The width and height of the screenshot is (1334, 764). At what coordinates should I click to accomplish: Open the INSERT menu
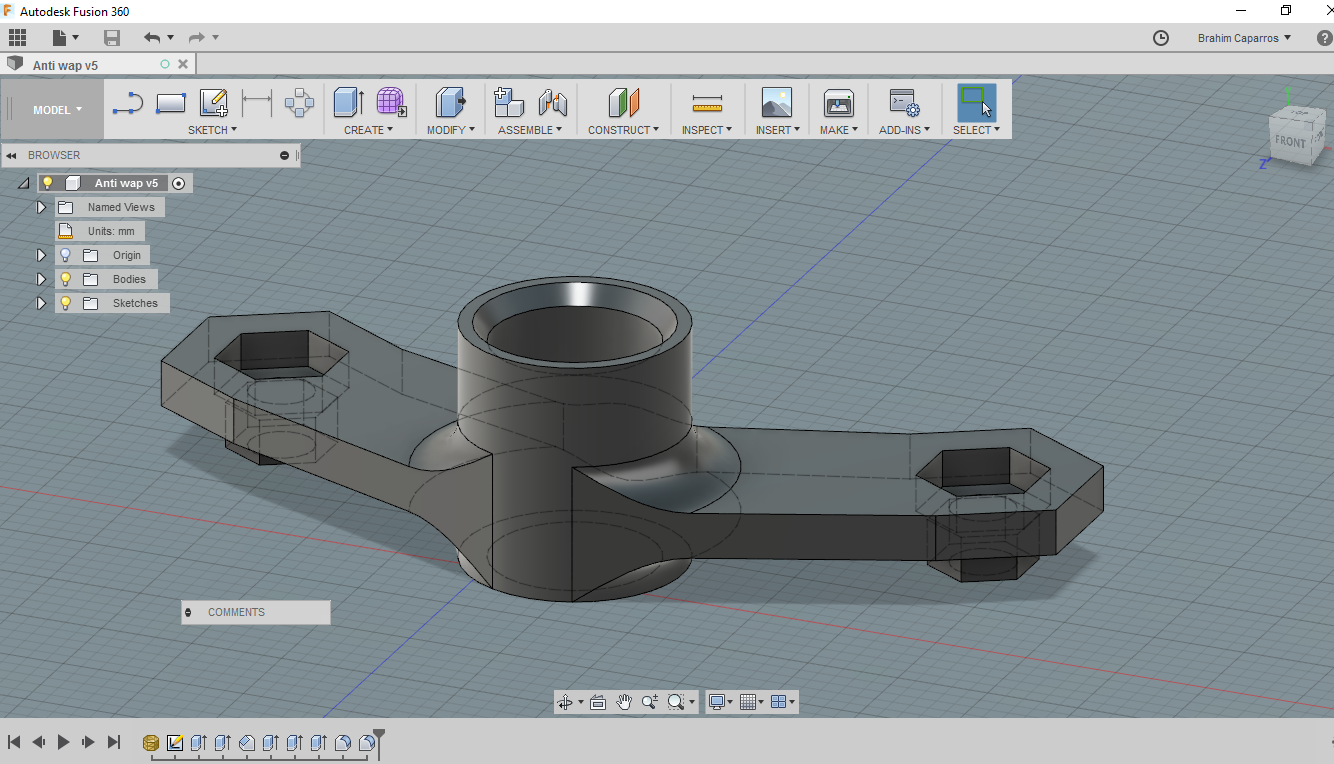coord(778,130)
